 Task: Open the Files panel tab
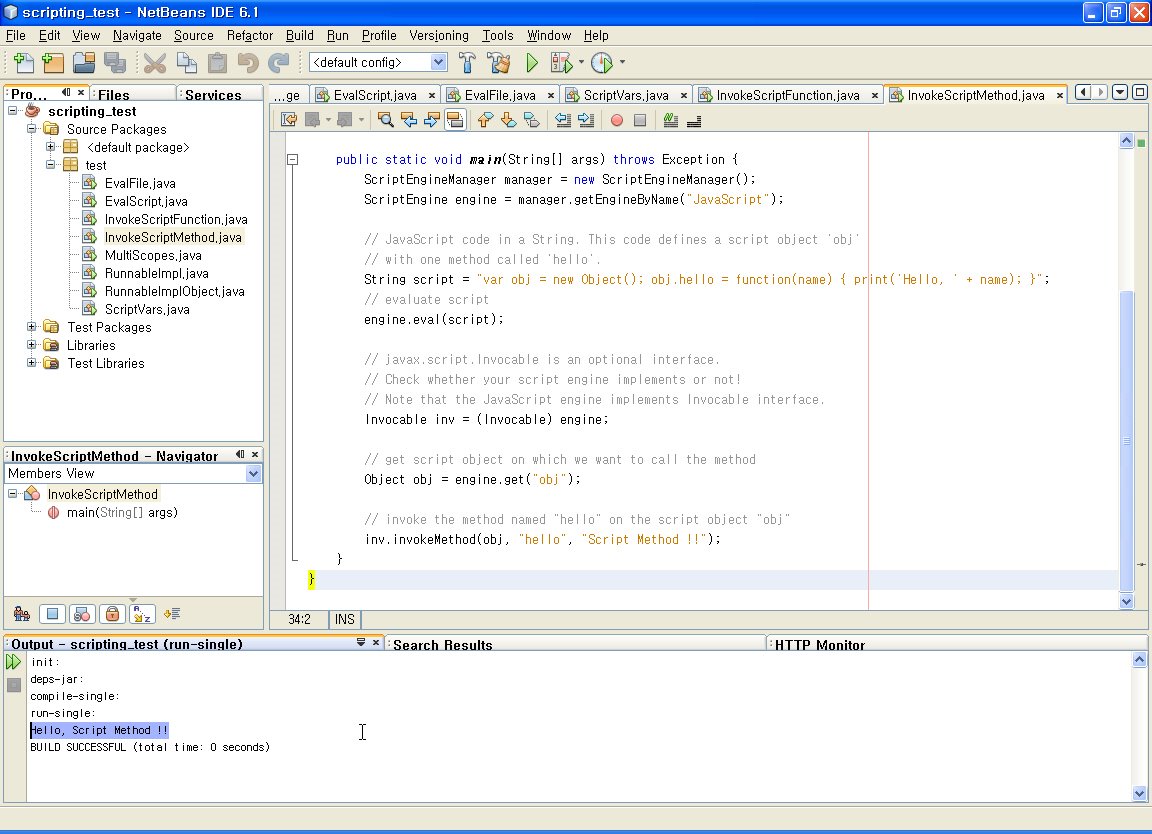(114, 95)
